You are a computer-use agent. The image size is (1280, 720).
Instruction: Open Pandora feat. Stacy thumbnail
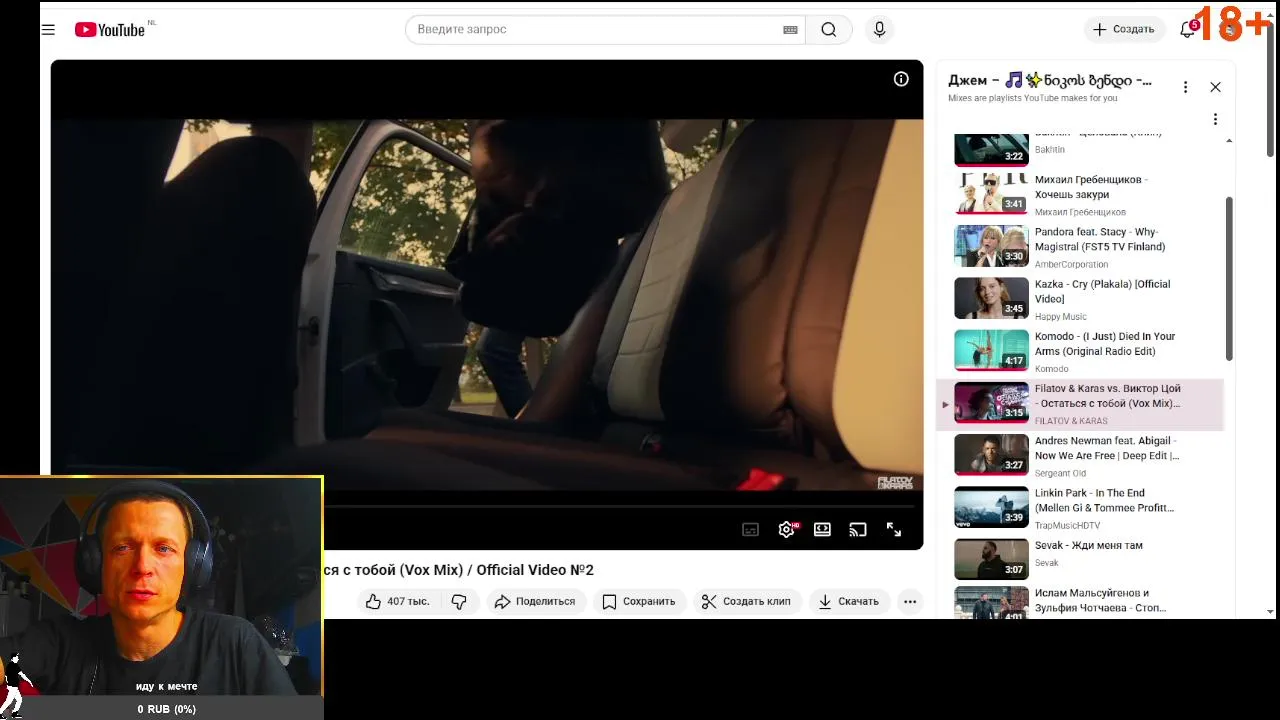coord(991,246)
